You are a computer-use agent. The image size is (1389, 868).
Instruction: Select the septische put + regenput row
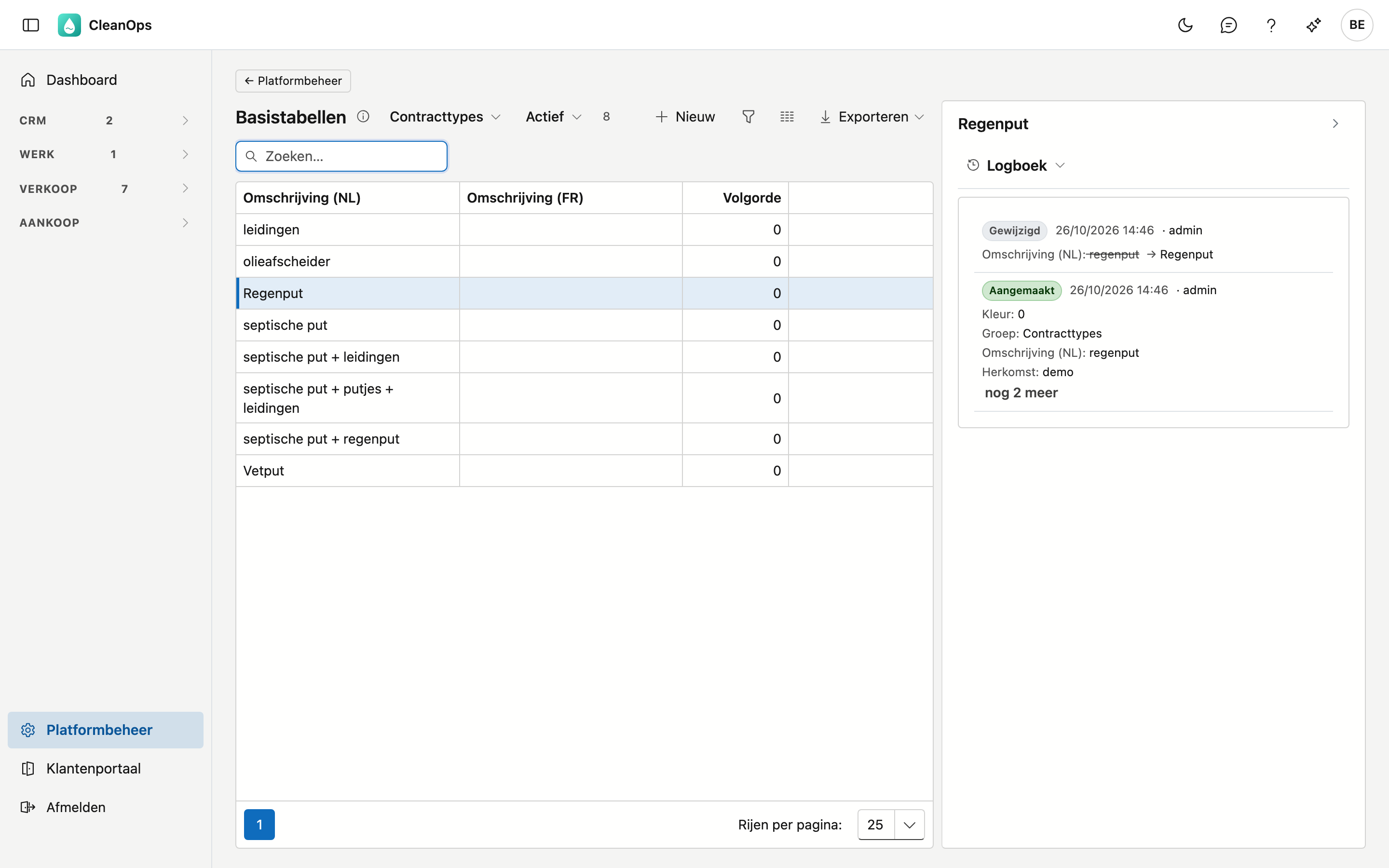click(585, 439)
